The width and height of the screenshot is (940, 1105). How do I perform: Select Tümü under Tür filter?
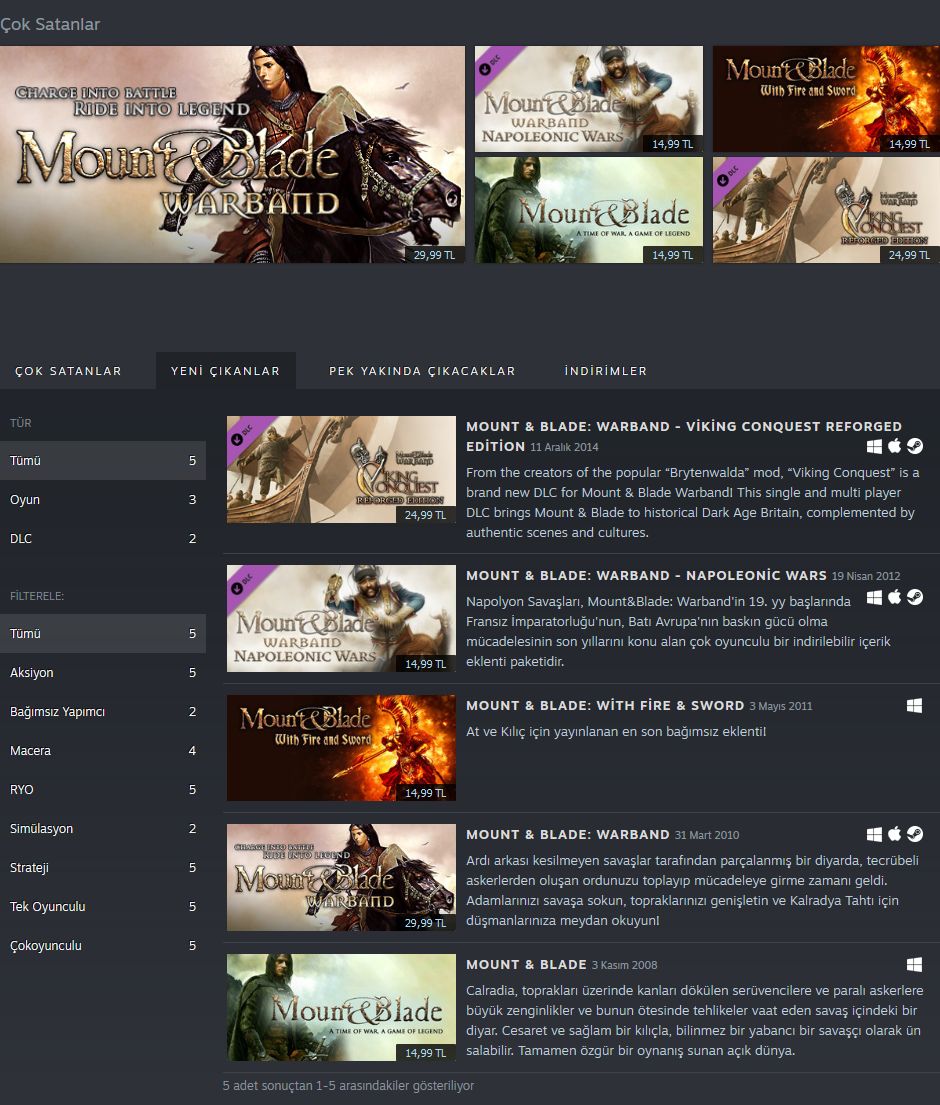coord(103,460)
